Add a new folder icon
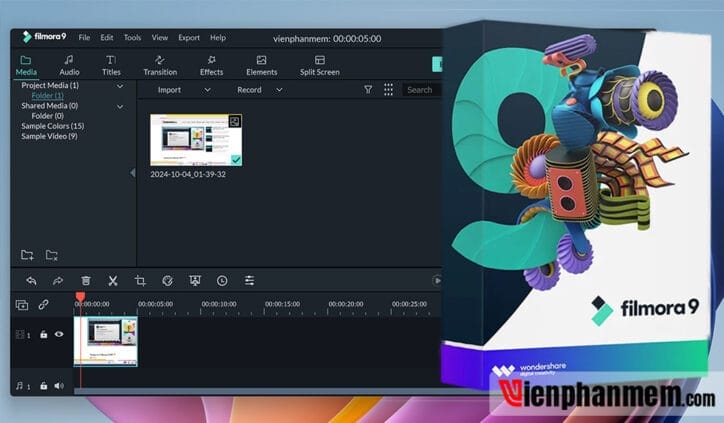Screen dimensions: 724x423 27,255
